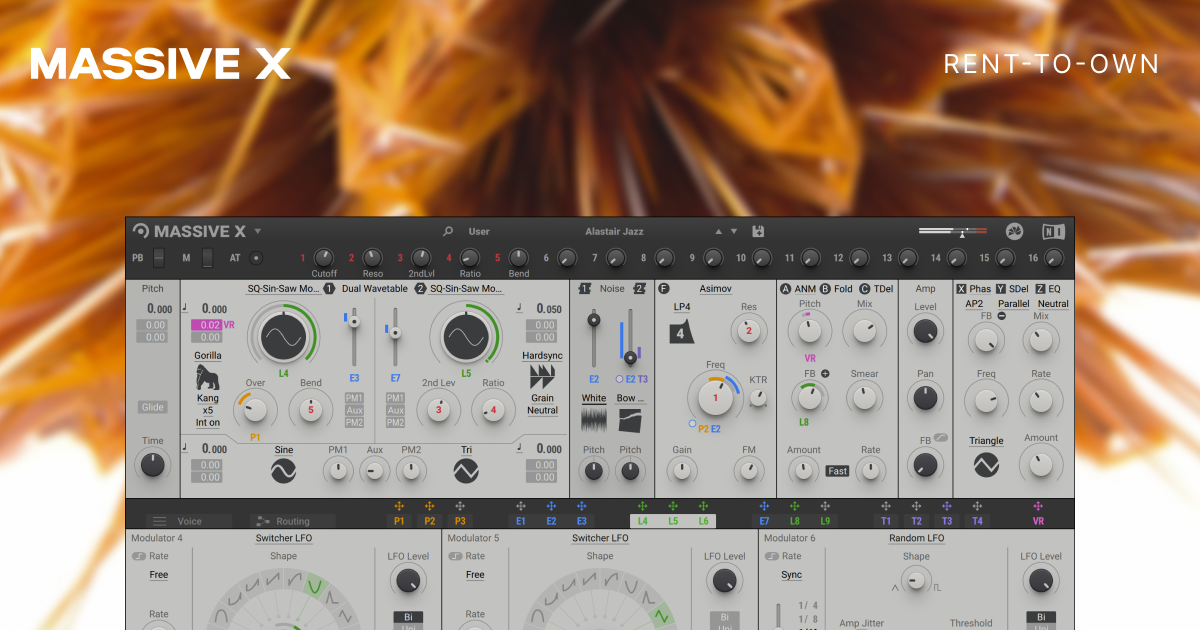1200x630 pixels.
Task: Click the Native Instruments NI logo
Action: click(1052, 231)
